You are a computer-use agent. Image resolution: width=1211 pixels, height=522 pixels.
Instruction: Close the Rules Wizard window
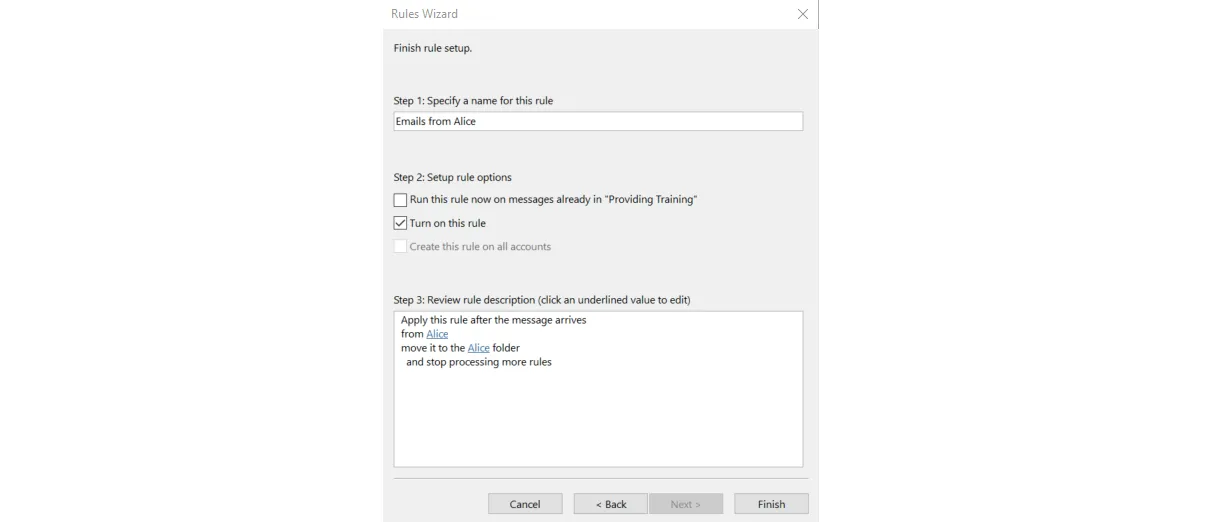[802, 14]
